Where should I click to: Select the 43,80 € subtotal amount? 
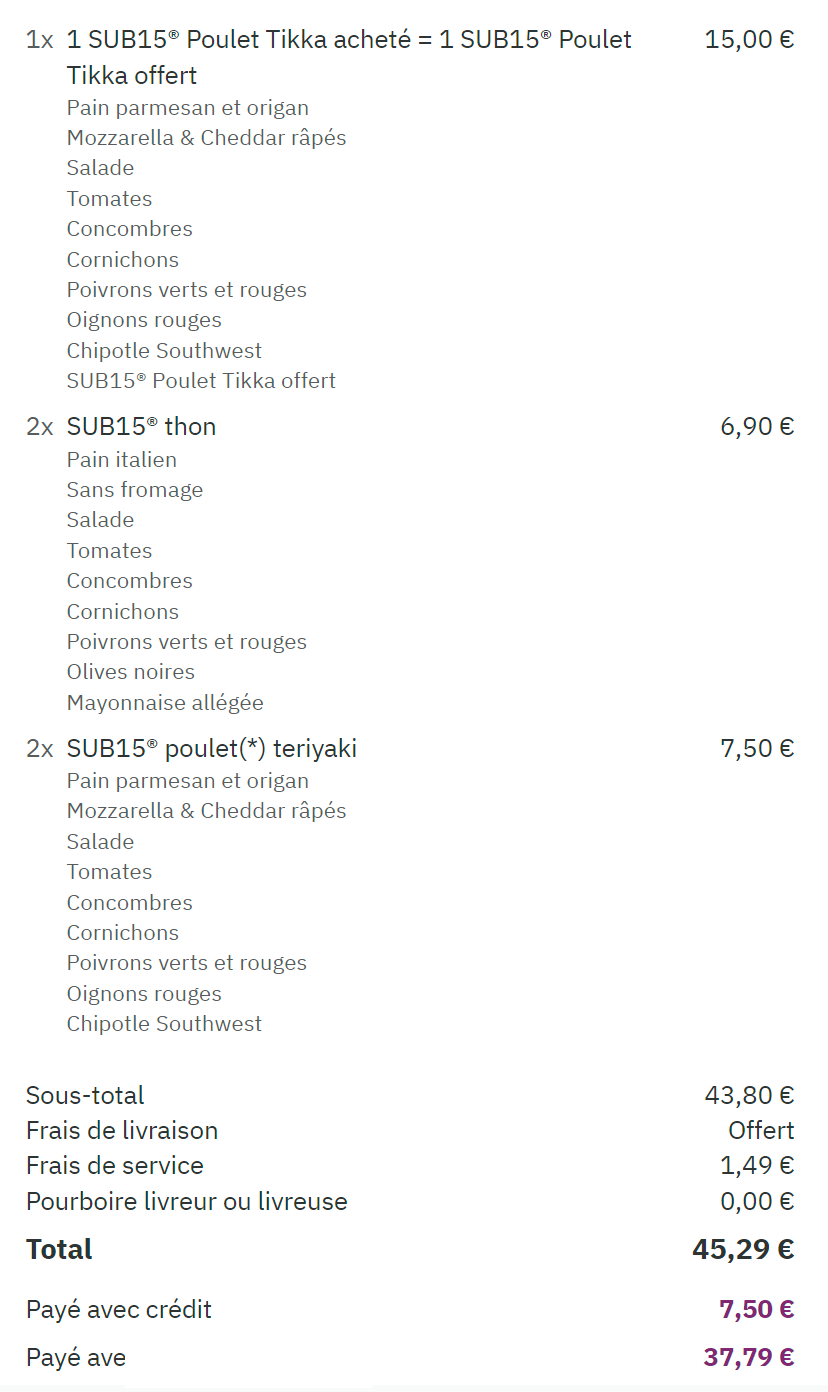tap(749, 1096)
